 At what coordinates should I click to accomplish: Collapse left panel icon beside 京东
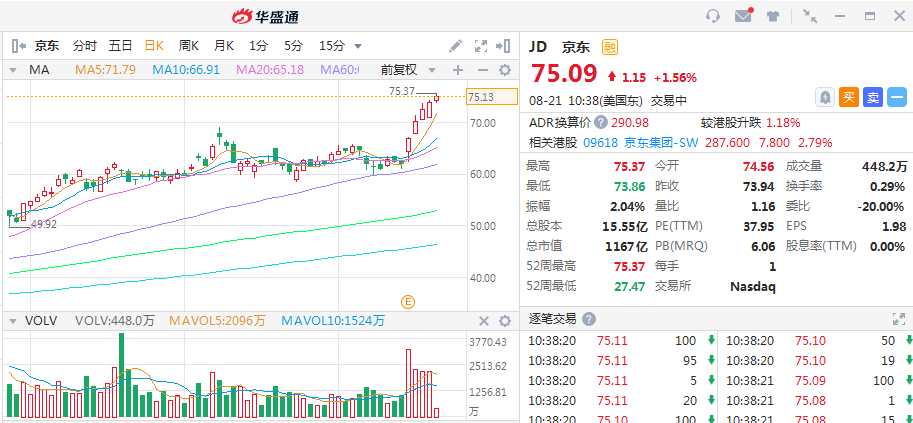(19, 45)
